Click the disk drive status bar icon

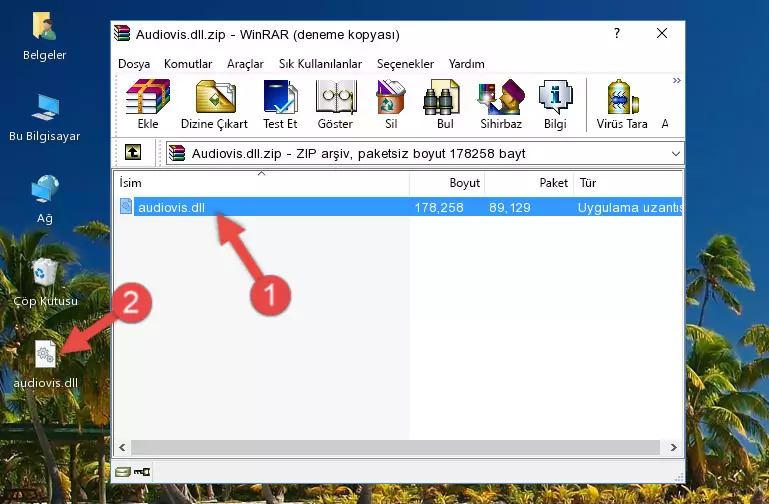point(123,472)
